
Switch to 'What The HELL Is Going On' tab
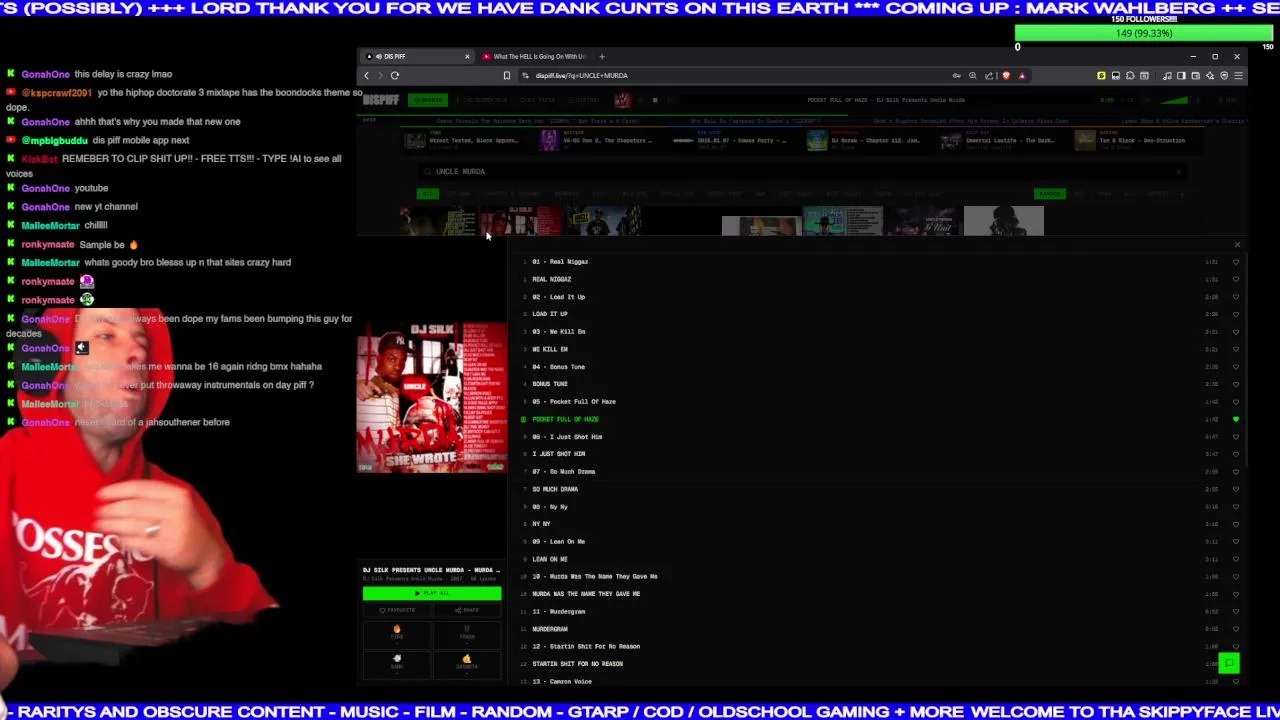535,57
